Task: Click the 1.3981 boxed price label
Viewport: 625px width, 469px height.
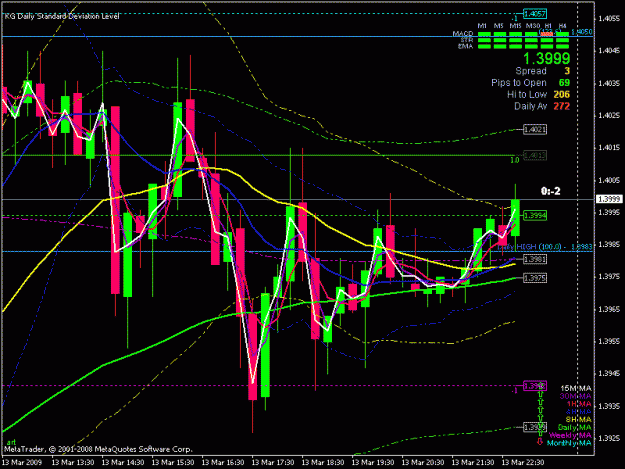Action: (535, 259)
